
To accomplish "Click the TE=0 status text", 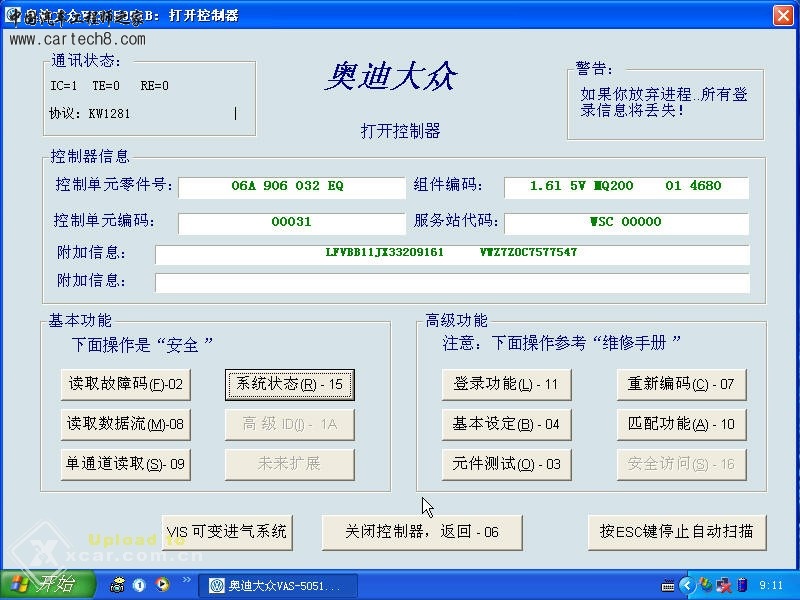I will 106,86.
